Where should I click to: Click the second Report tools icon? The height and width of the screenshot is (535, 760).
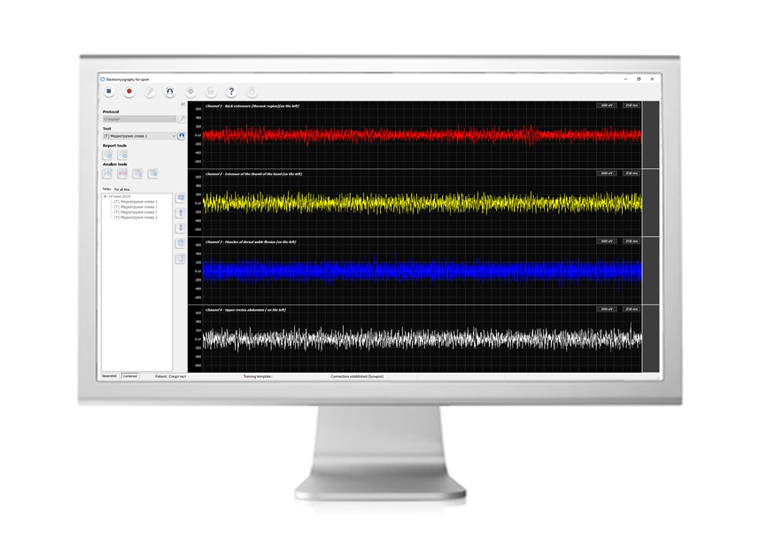click(122, 155)
